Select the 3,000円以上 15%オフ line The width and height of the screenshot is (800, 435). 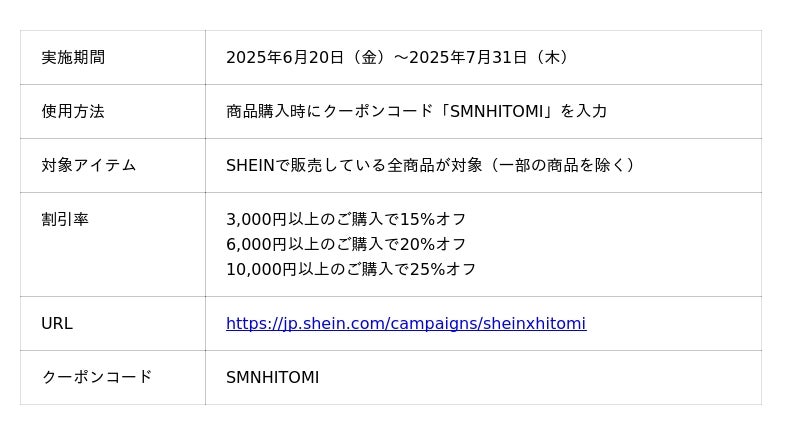pyautogui.click(x=346, y=220)
